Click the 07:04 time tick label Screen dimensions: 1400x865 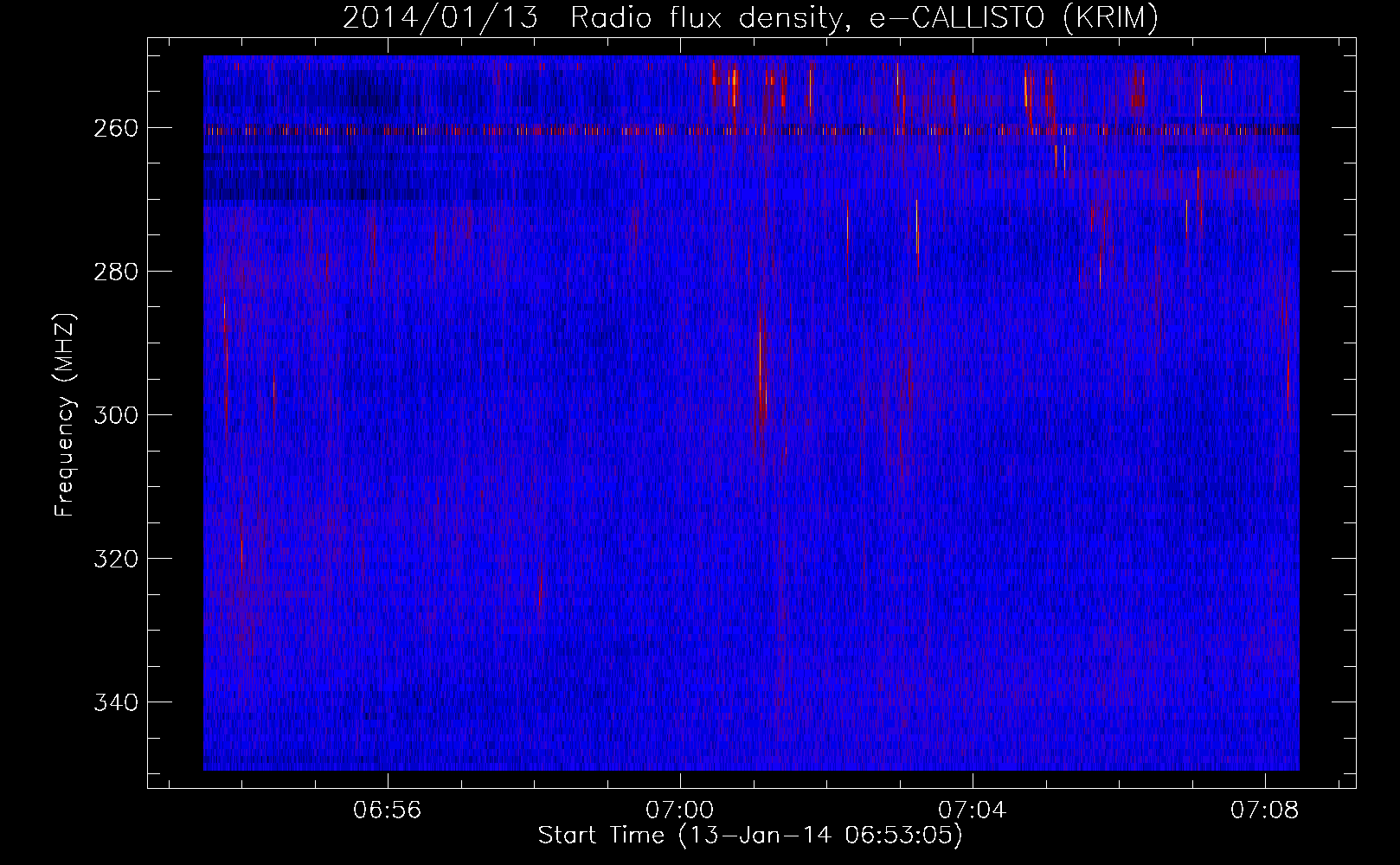[x=973, y=811]
